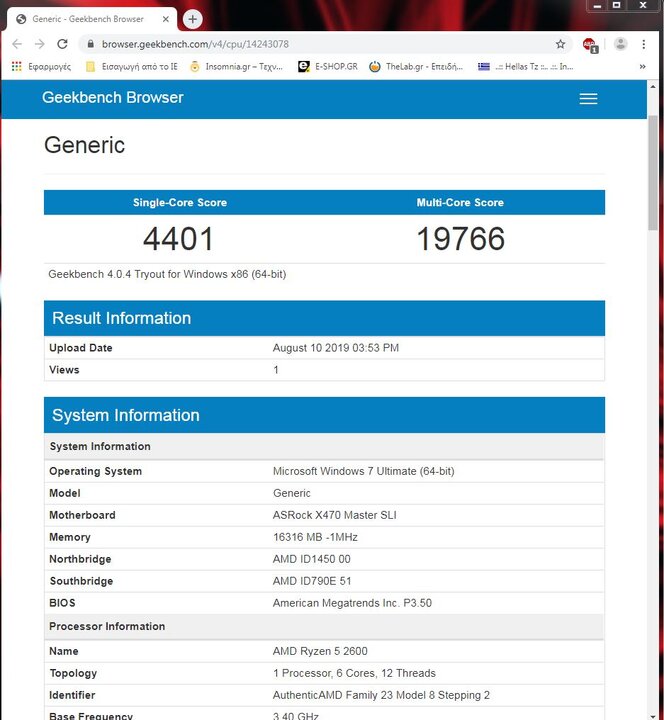The height and width of the screenshot is (720, 664).
Task: Click the AMD ID790E 51 southbridge value
Action: pos(312,581)
